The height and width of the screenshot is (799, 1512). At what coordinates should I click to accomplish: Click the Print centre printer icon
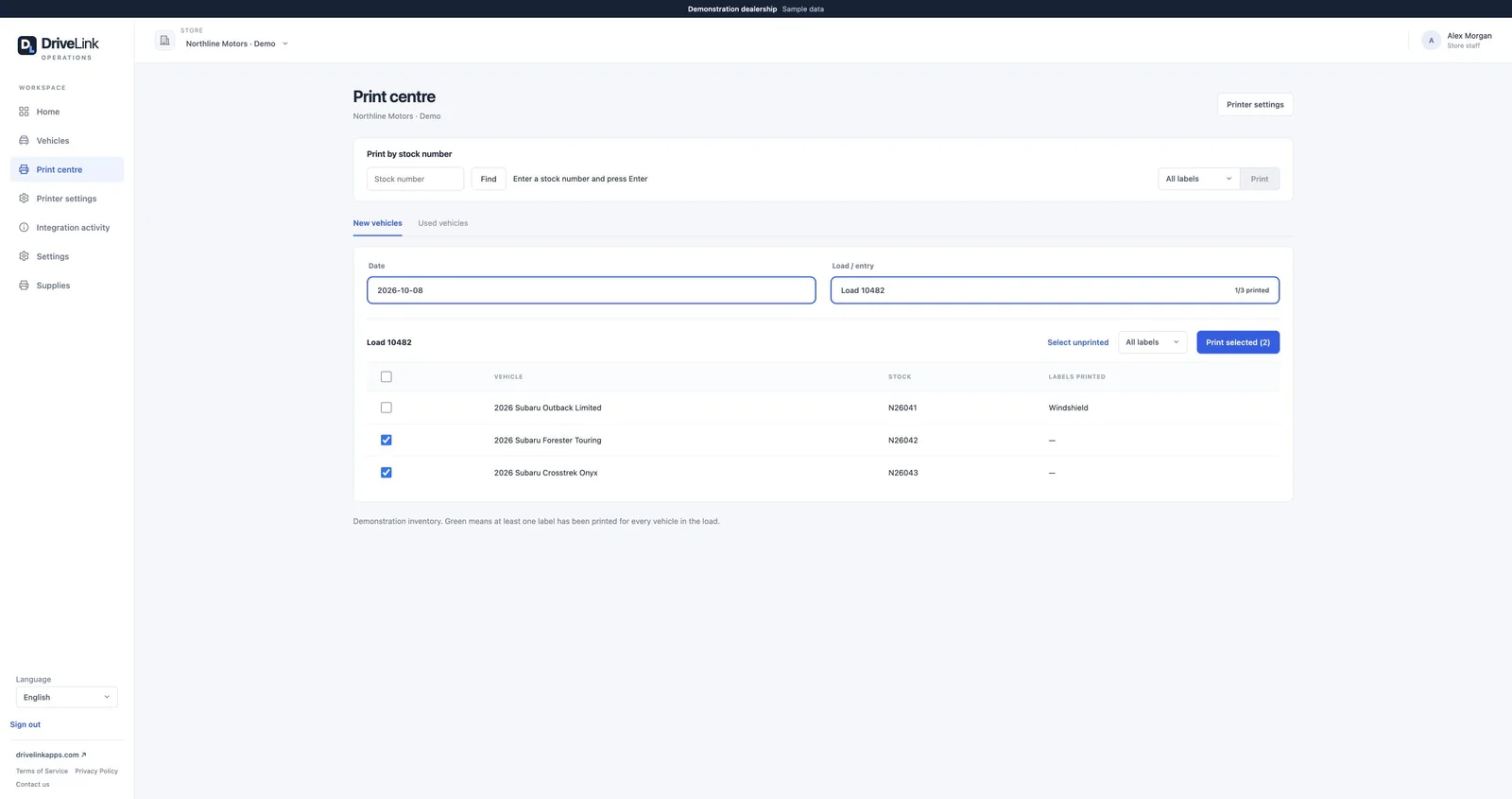coord(24,169)
